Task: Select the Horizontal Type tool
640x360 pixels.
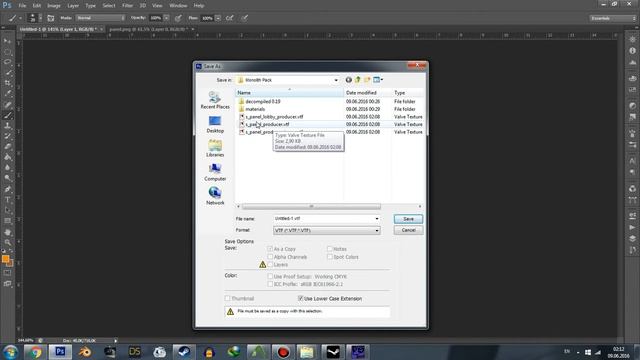Action: pos(7,200)
